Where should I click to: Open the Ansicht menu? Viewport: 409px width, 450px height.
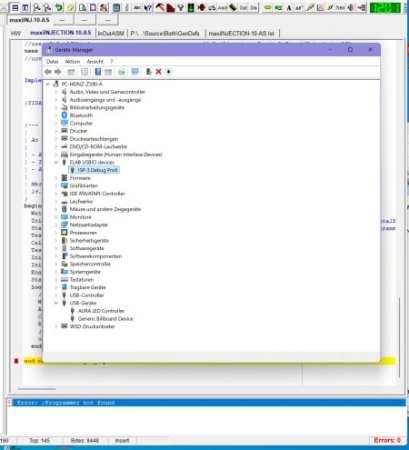pyautogui.click(x=95, y=62)
